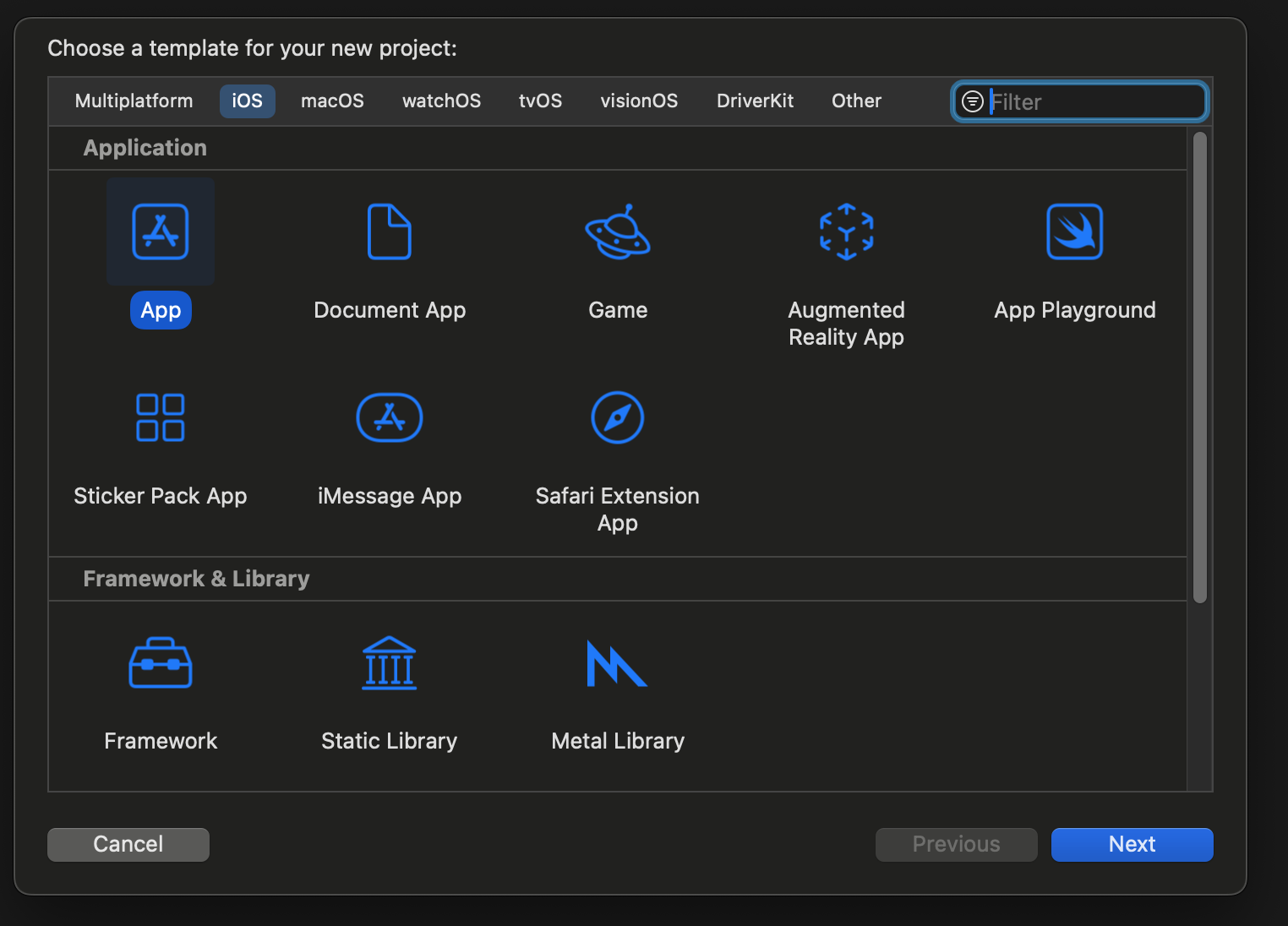This screenshot has height=926, width=1288.
Task: Click the 'Game' label text
Action: click(618, 310)
